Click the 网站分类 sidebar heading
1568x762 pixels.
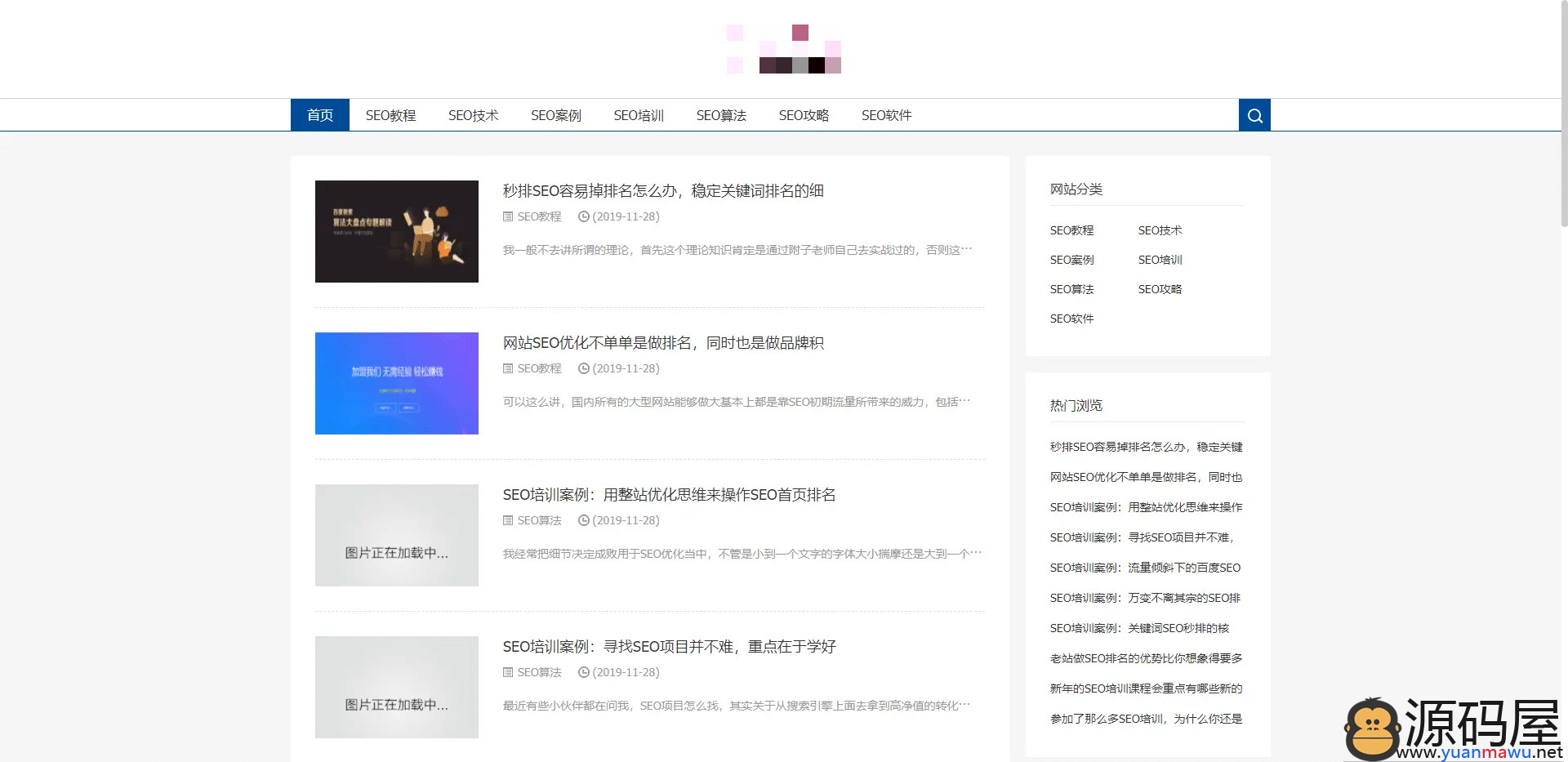click(1076, 189)
